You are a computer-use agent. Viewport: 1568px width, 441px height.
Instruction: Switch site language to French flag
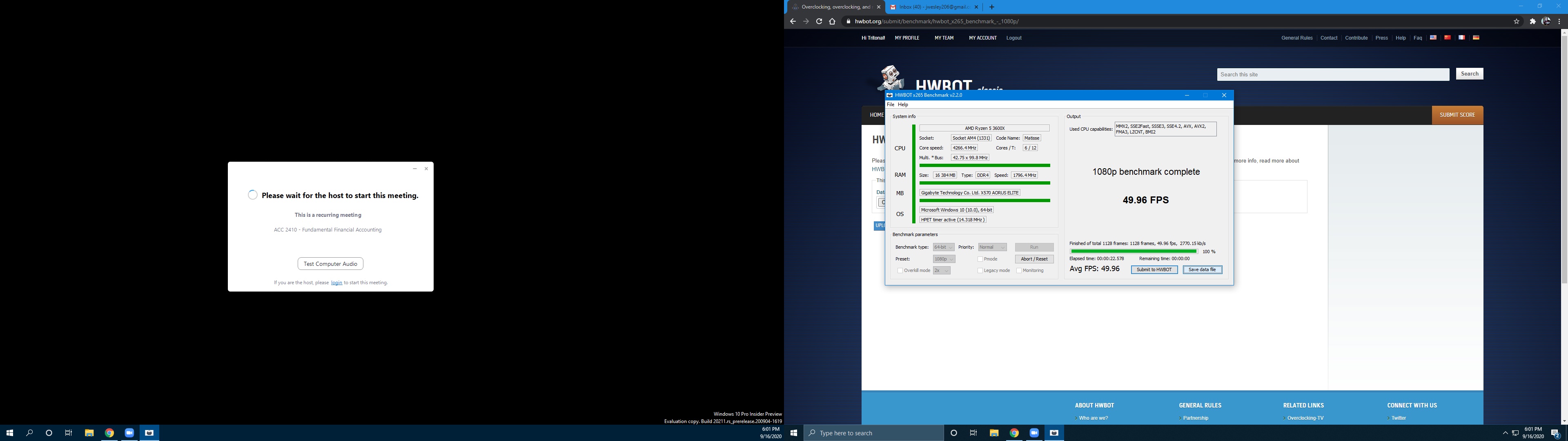(1461, 38)
